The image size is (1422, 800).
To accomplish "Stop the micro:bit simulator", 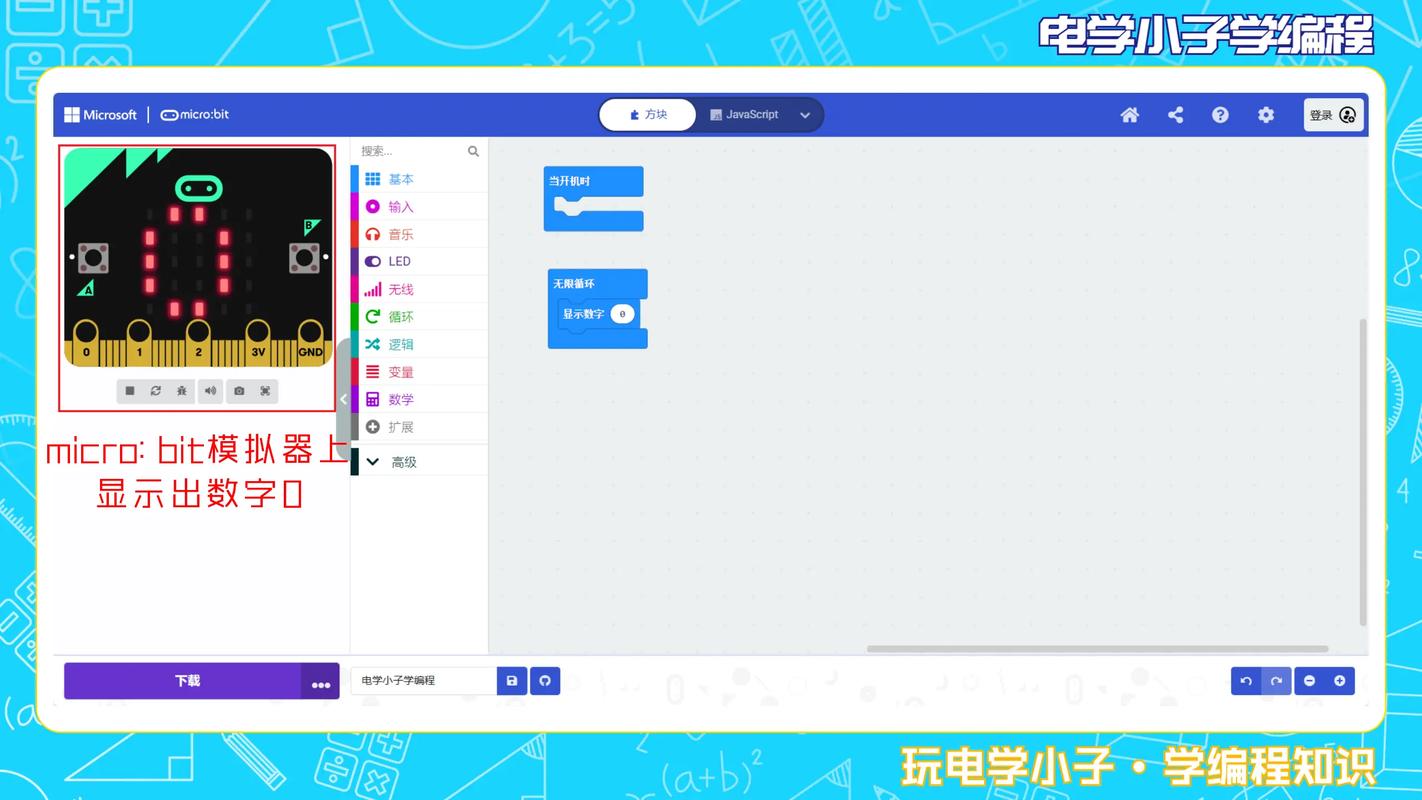I will 130,390.
